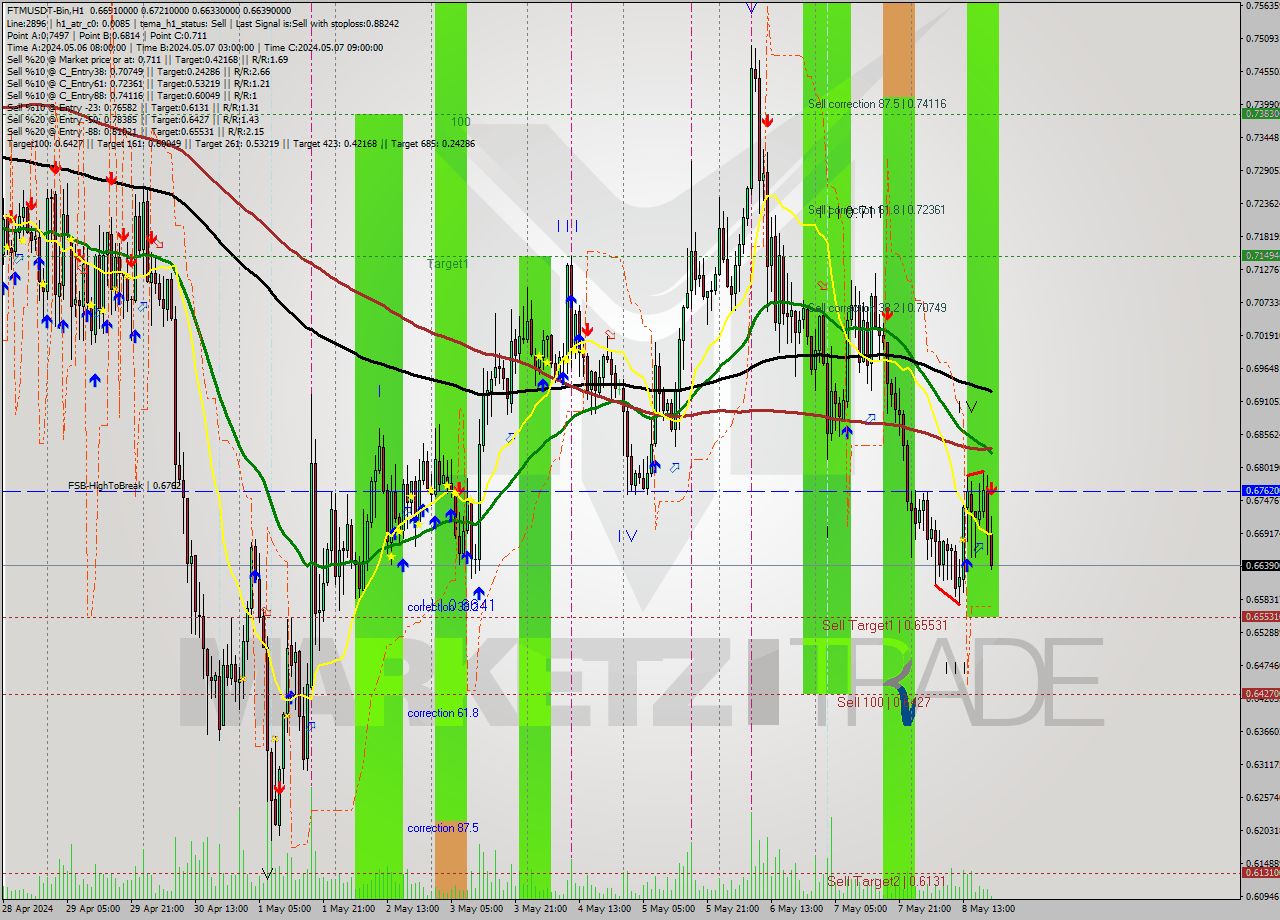Click the 'Target100: 0.6427' targets line
This screenshot has width=1280, height=920.
click(x=240, y=143)
